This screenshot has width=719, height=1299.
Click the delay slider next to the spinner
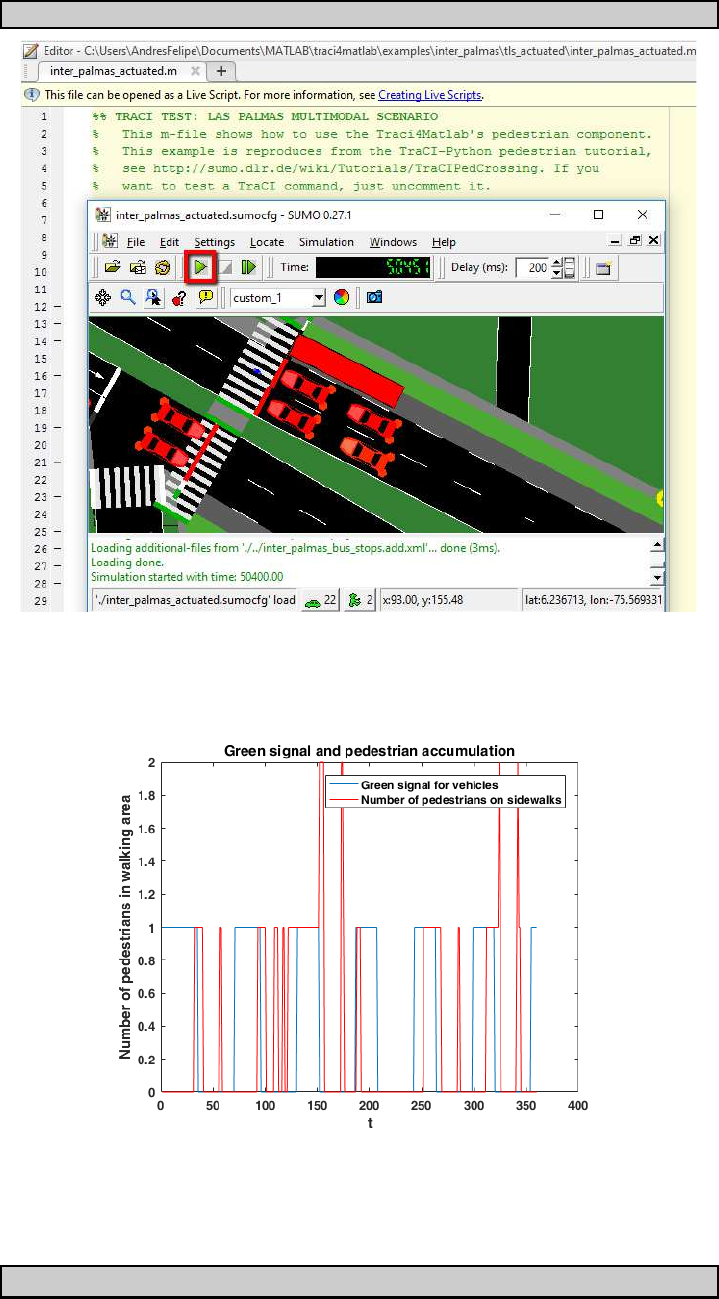pyautogui.click(x=570, y=268)
